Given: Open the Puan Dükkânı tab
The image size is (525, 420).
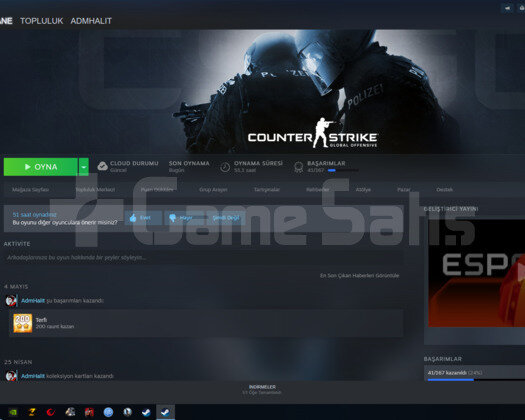Looking at the screenshot, I should [x=157, y=190].
